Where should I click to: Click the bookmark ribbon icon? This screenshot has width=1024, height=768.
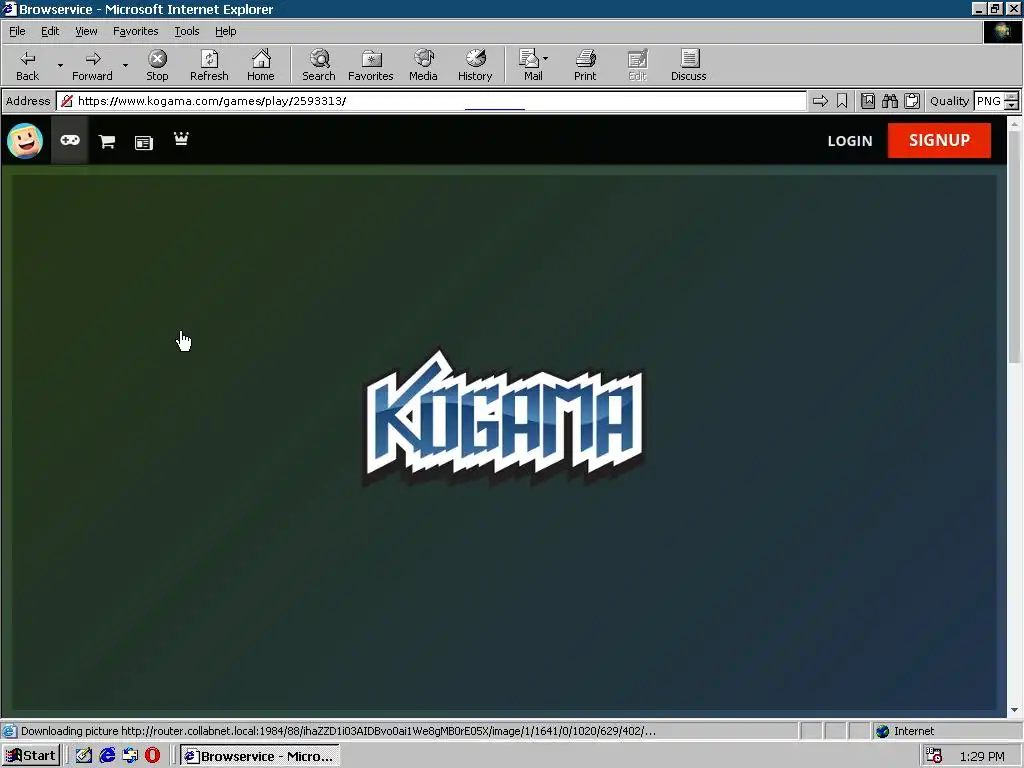842,101
